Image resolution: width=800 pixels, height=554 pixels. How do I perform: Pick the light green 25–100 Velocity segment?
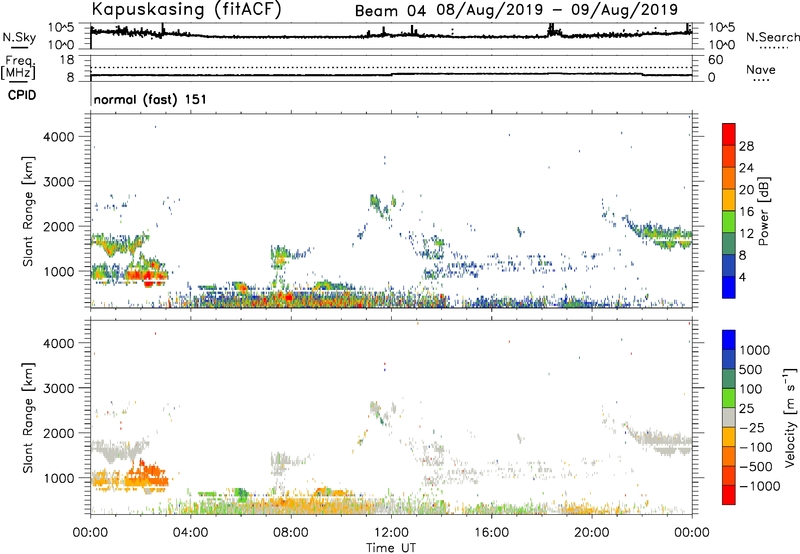(x=729, y=398)
